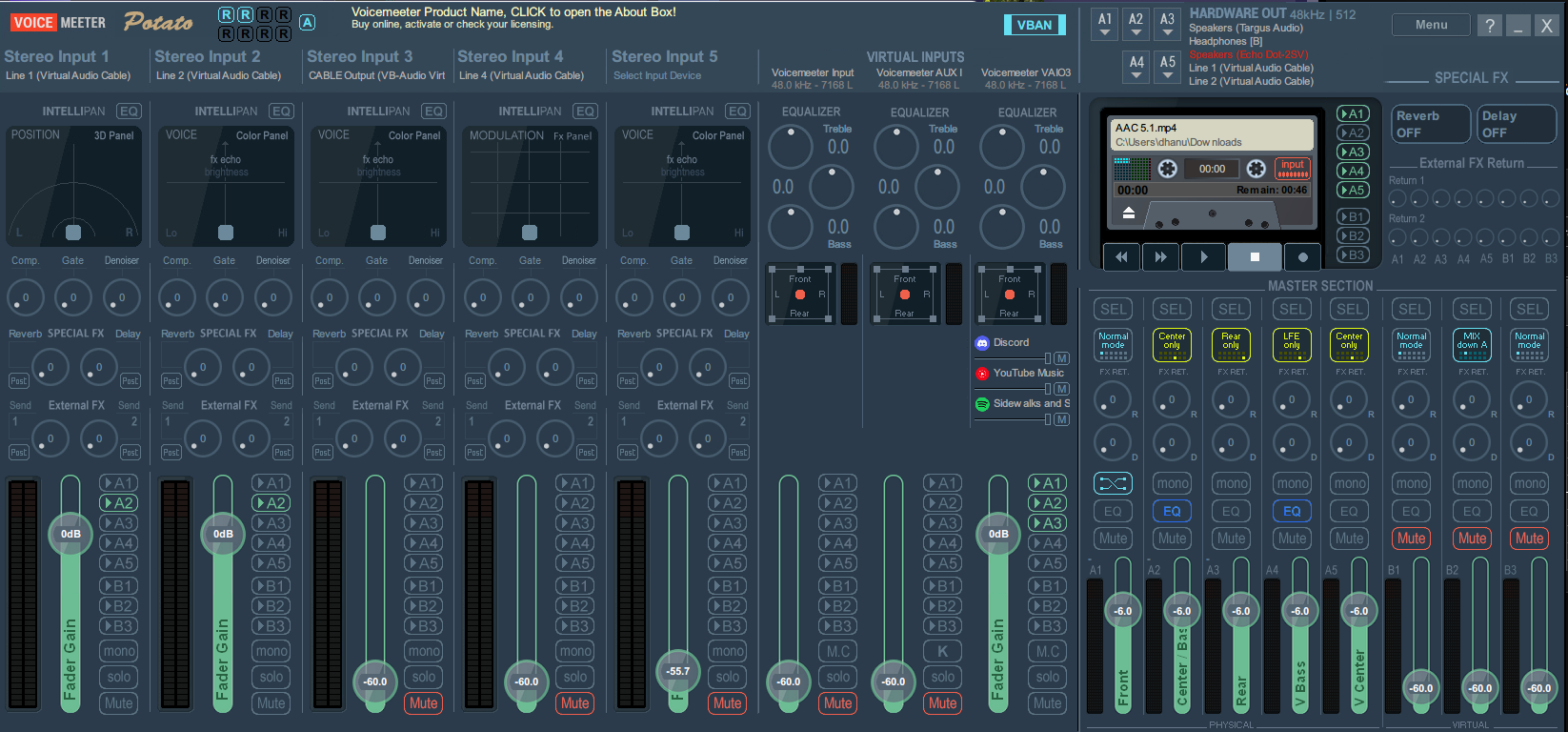Click the surround panner for Voicemeeter Input
1568x732 pixels.
click(800, 294)
